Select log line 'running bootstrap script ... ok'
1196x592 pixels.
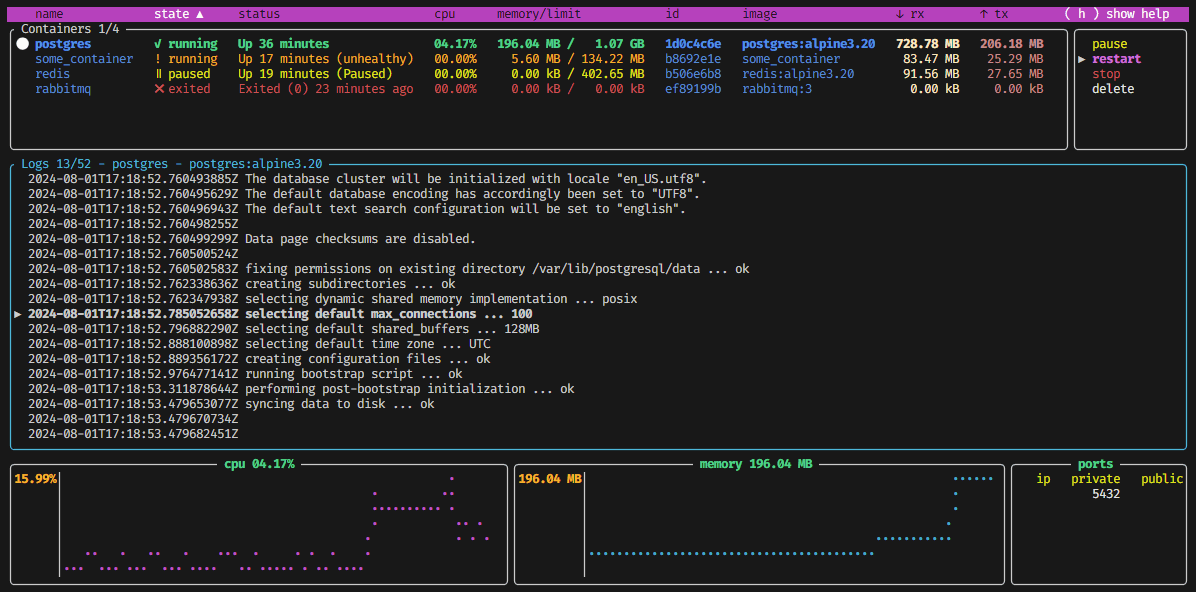[245, 374]
